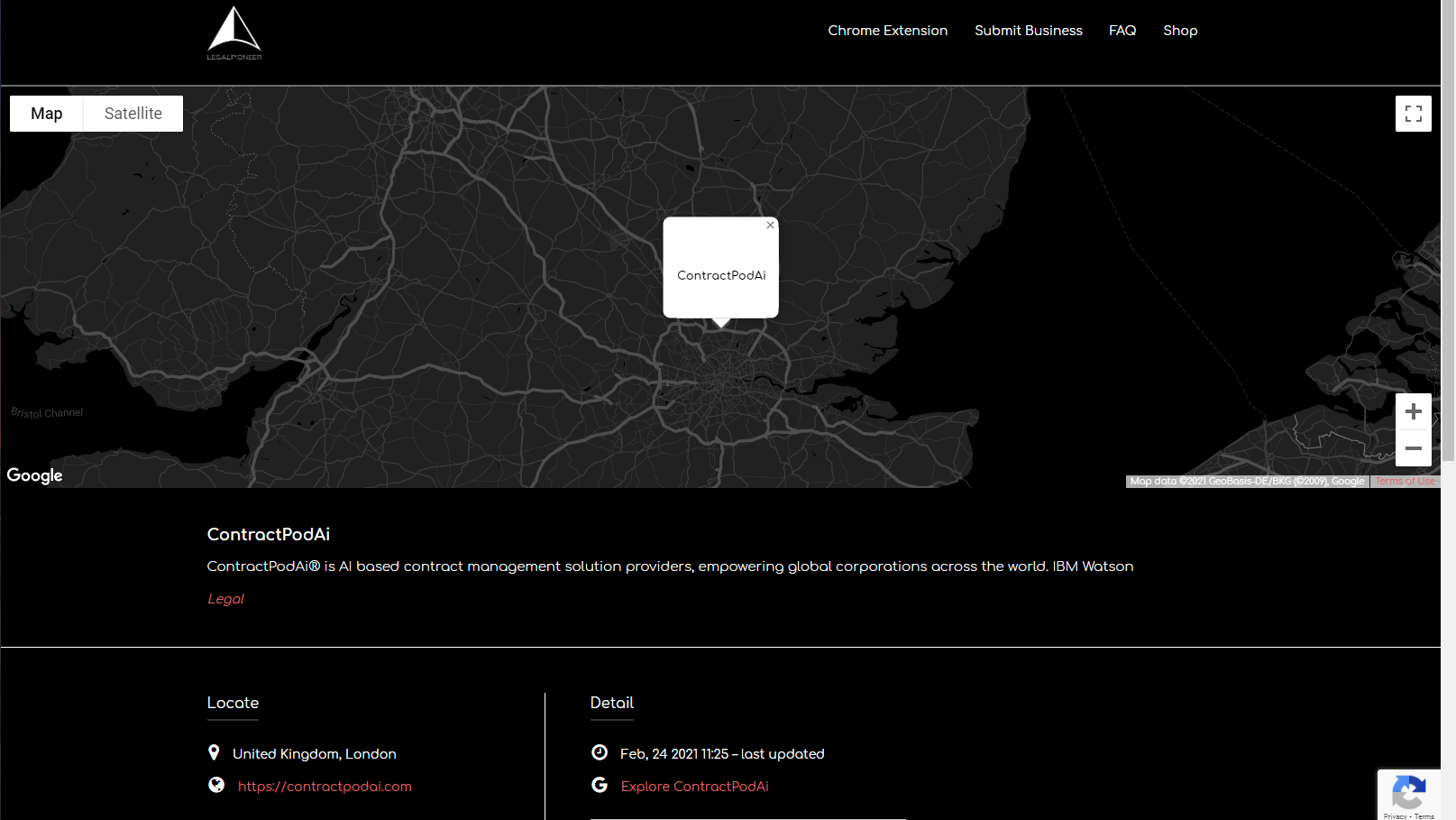Click the Locate section heading
Viewport: 1456px width, 820px height.
pyautogui.click(x=233, y=703)
